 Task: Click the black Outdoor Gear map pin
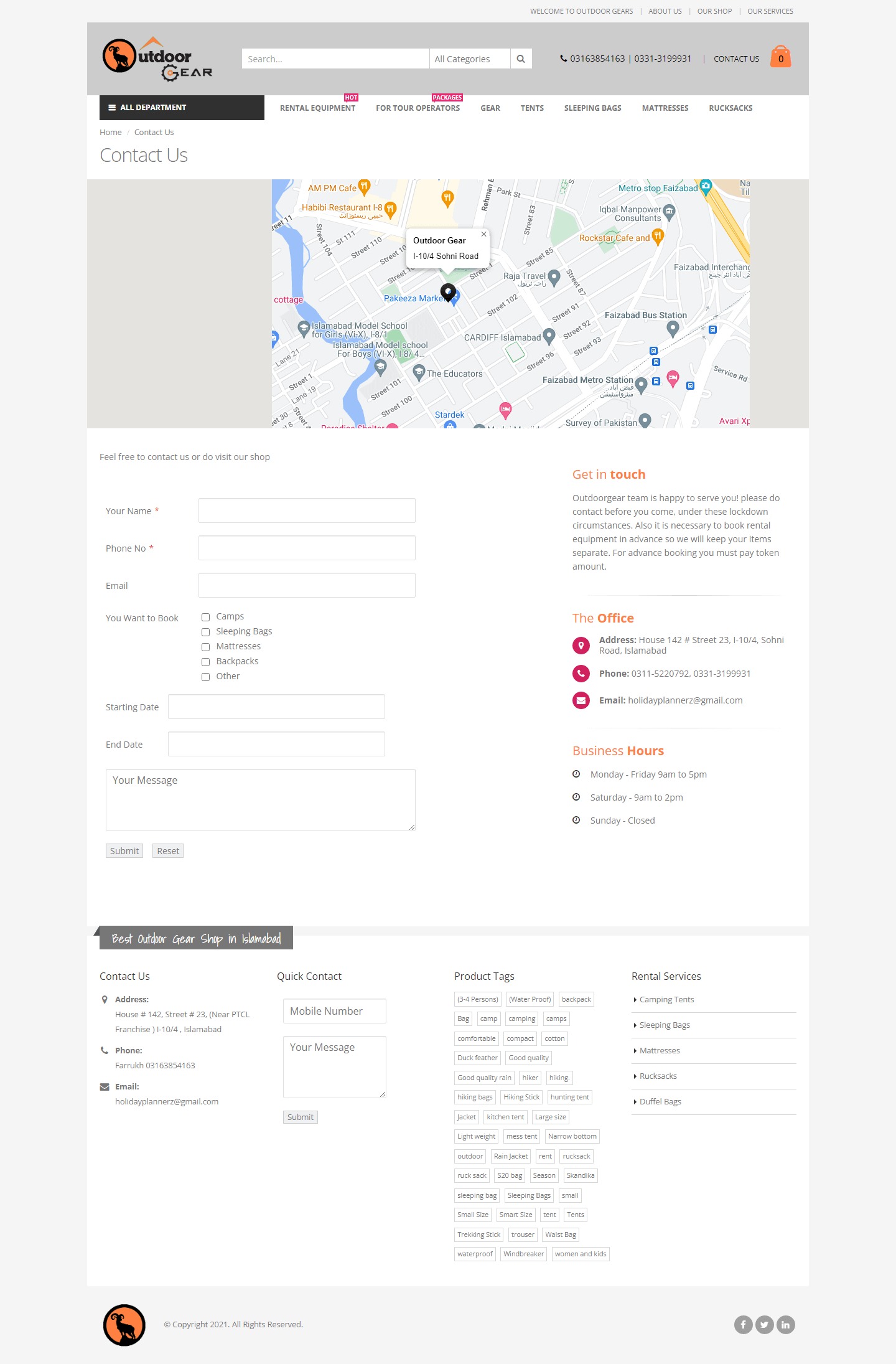point(448,292)
